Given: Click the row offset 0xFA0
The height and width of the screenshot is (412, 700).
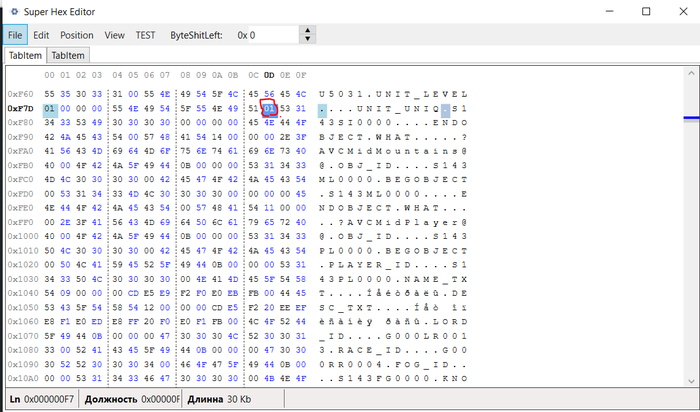Looking at the screenshot, I should [x=20, y=148].
